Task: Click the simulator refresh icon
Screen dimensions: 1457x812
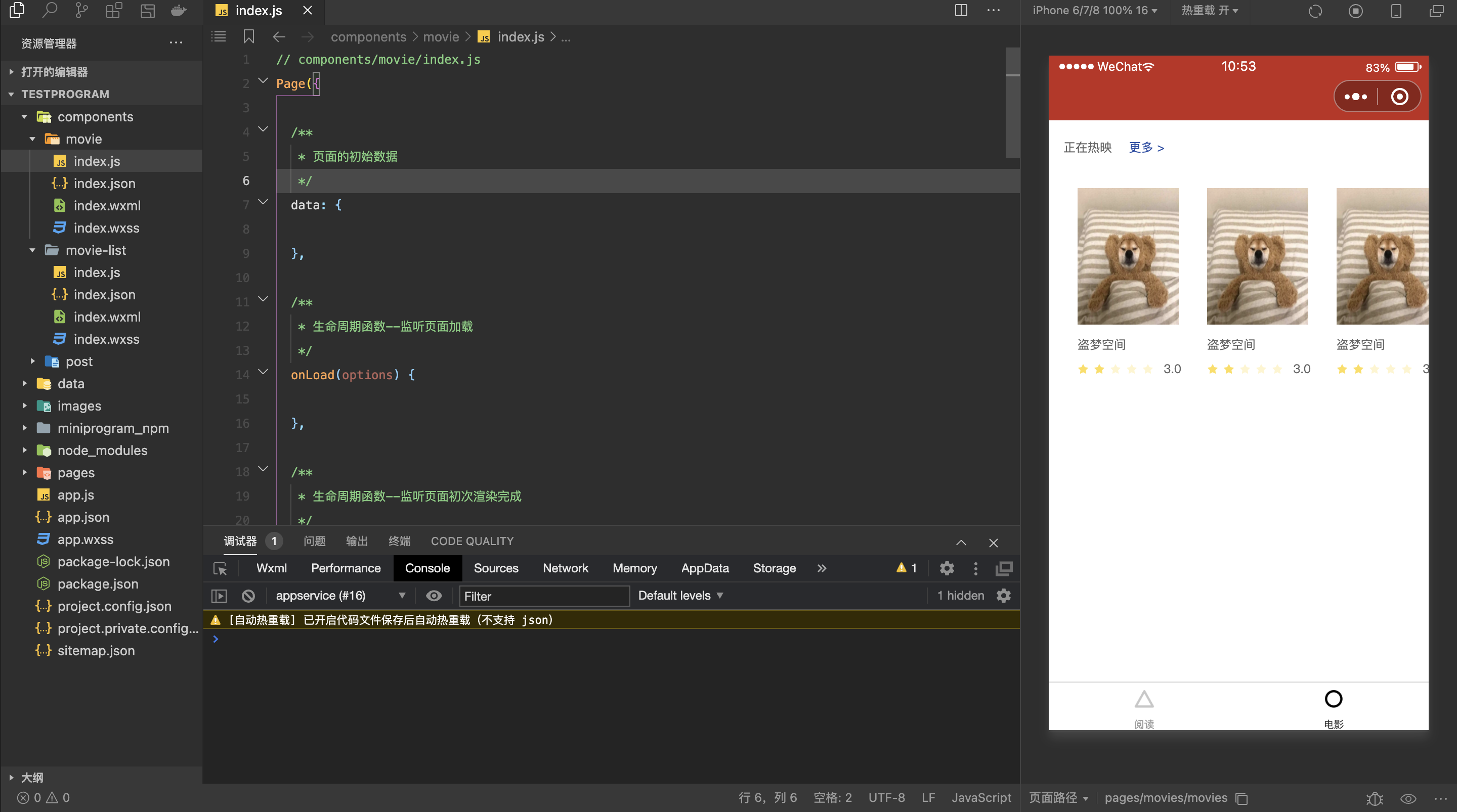Action: tap(1315, 11)
